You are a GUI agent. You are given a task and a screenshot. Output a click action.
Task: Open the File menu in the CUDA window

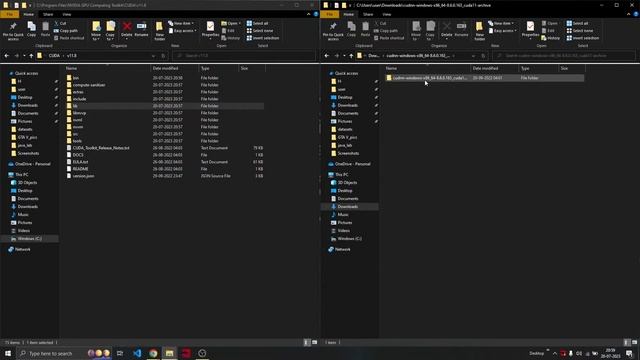[9, 14]
